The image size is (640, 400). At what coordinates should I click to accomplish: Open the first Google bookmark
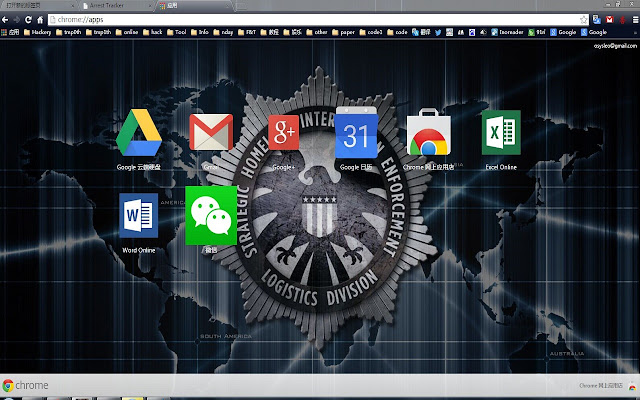point(563,32)
